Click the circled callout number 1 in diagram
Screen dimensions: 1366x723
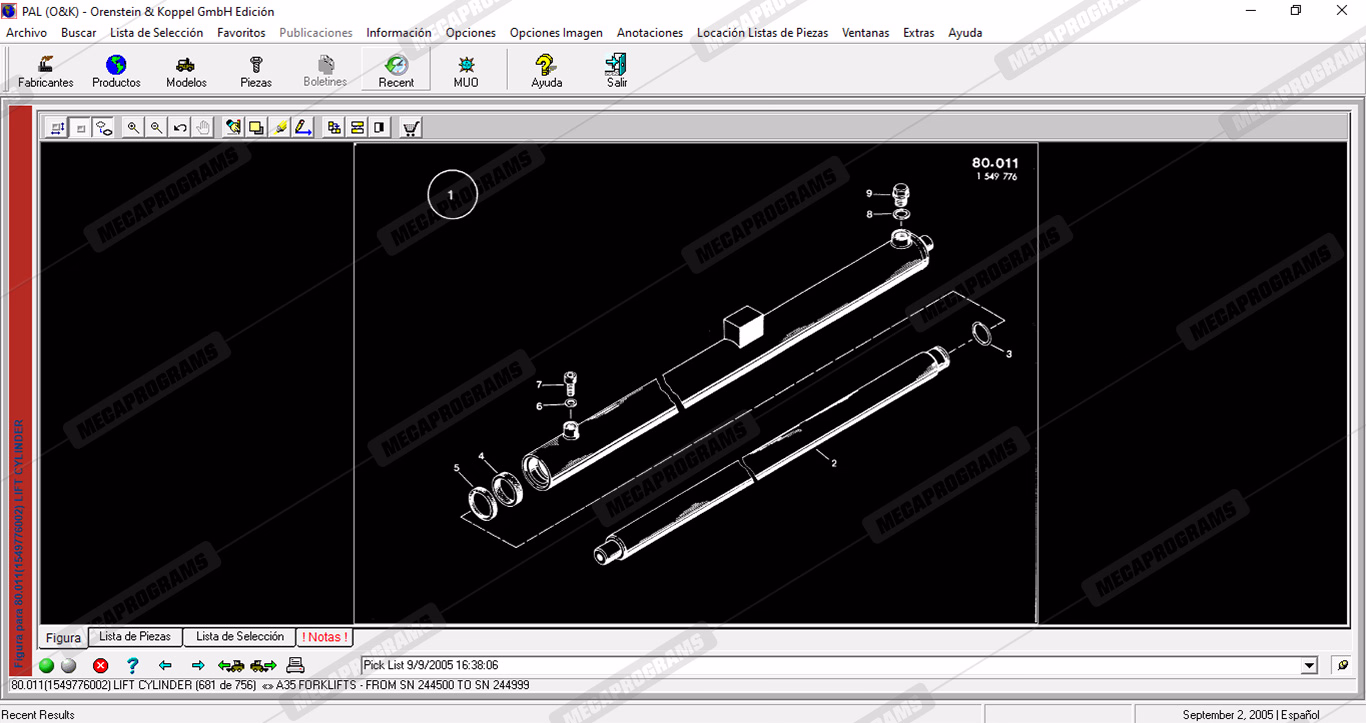[x=452, y=195]
